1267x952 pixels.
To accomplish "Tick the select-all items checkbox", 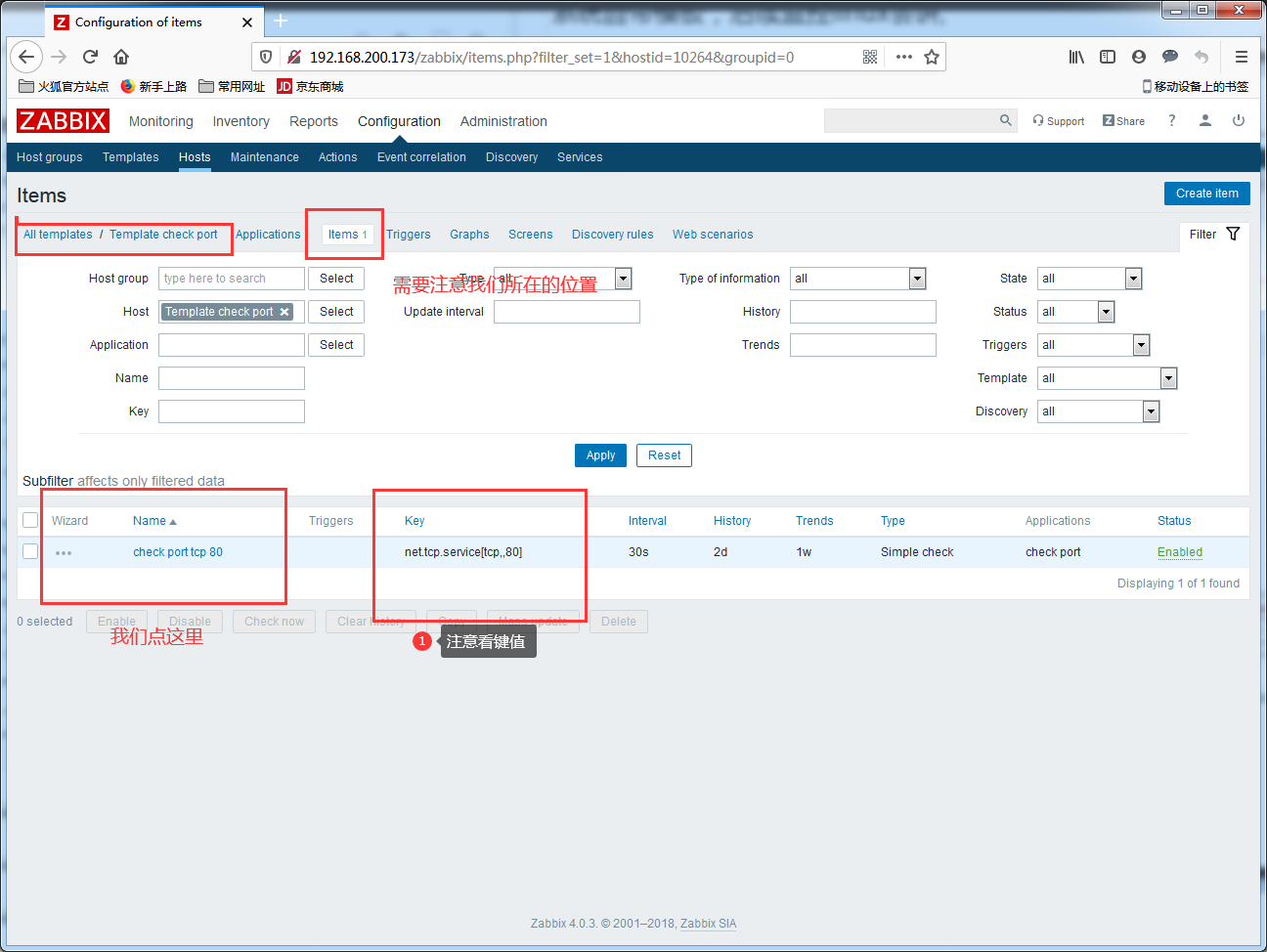I will tap(30, 520).
